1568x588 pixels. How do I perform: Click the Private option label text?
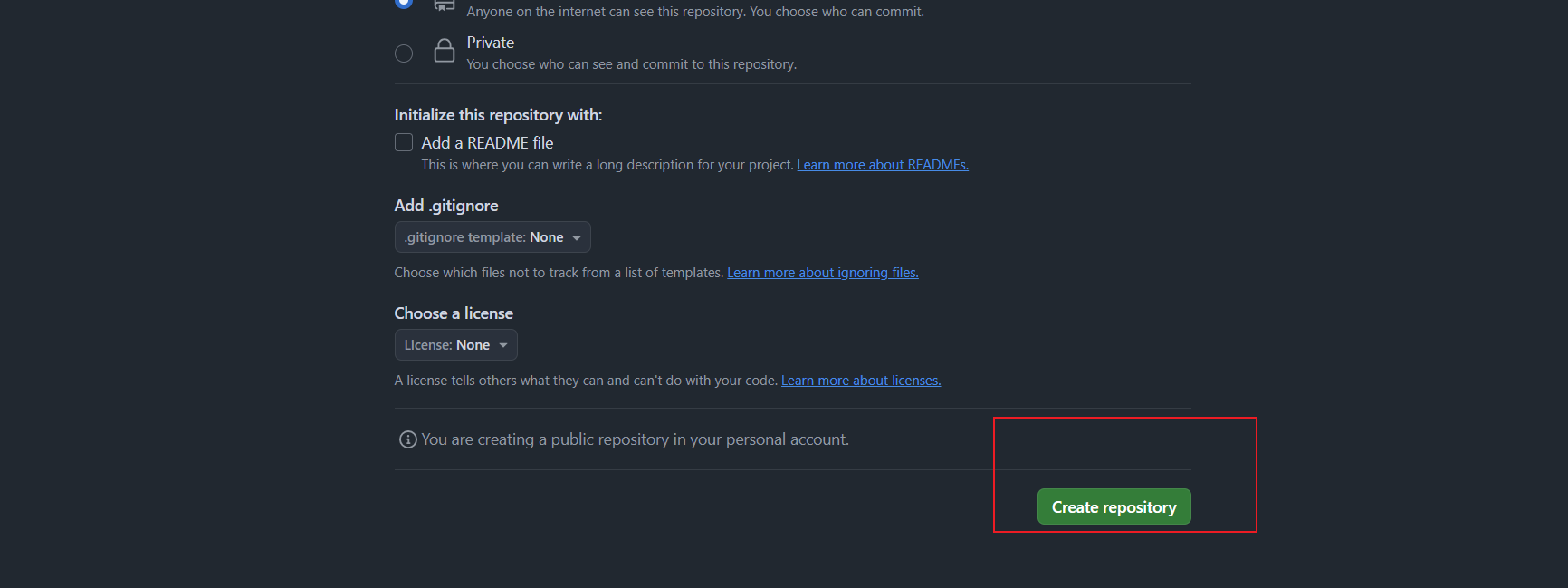[x=491, y=43]
